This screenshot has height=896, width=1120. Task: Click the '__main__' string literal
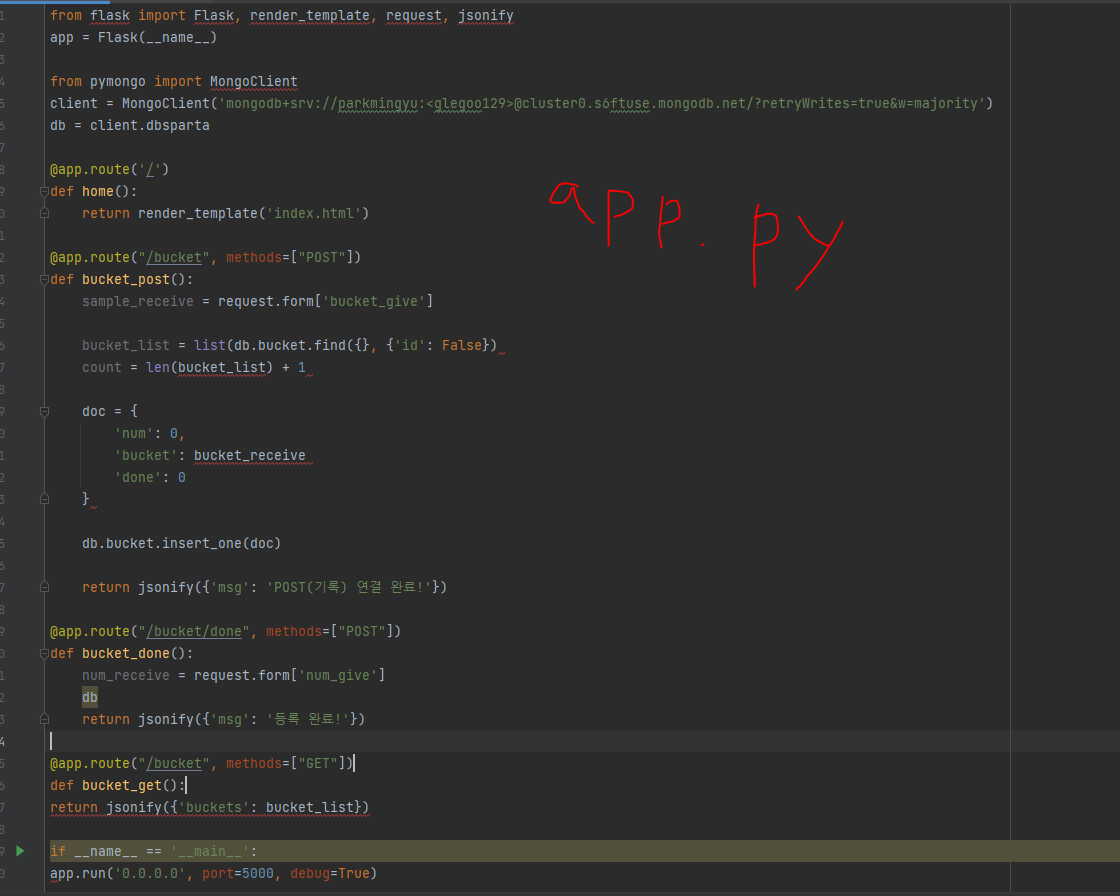[210, 852]
